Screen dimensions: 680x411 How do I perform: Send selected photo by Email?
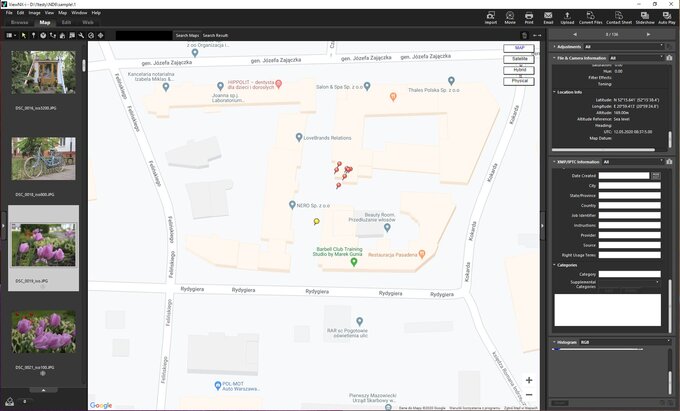[x=548, y=18]
